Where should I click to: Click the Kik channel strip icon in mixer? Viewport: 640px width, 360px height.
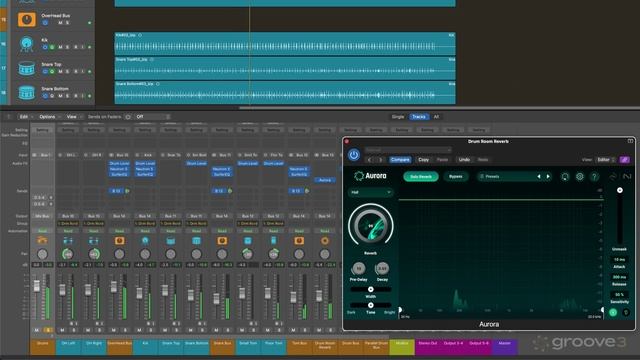click(x=145, y=240)
